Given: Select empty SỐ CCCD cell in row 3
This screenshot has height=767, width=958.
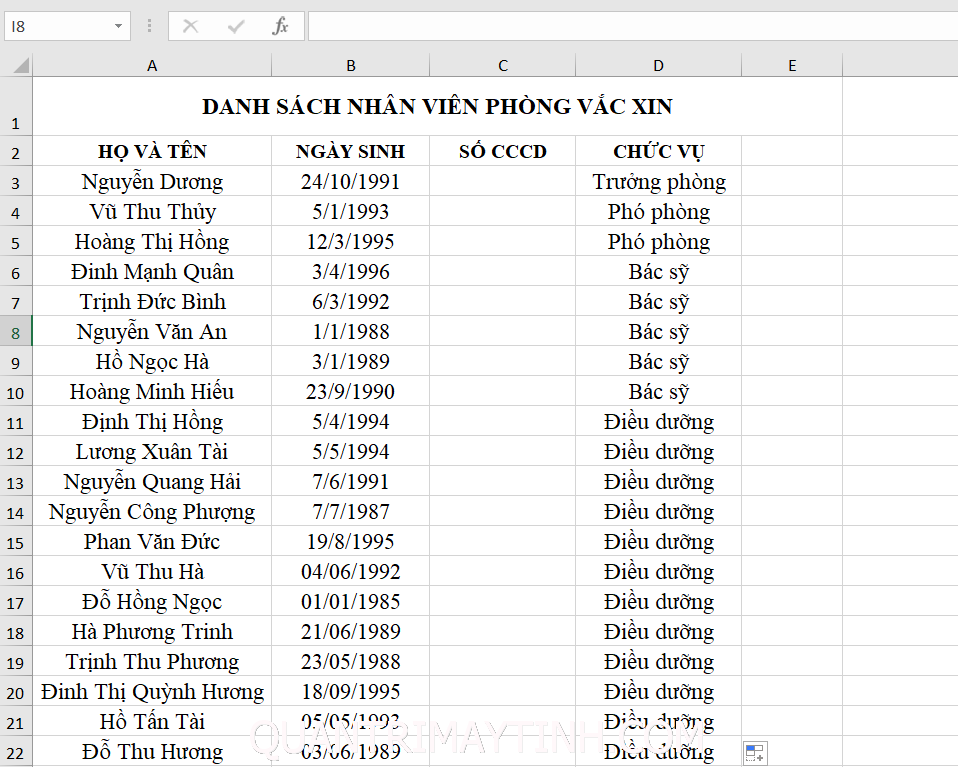Looking at the screenshot, I should coord(503,182).
